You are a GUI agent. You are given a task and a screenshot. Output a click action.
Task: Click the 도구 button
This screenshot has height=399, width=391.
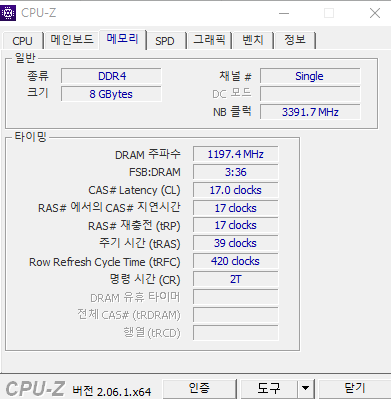coord(269,388)
